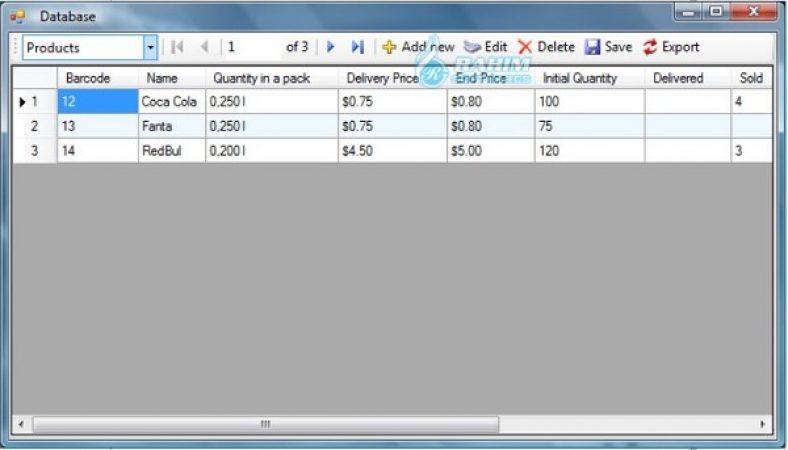The width and height of the screenshot is (788, 450).
Task: Select the barcode cell '13'
Action: click(x=97, y=126)
